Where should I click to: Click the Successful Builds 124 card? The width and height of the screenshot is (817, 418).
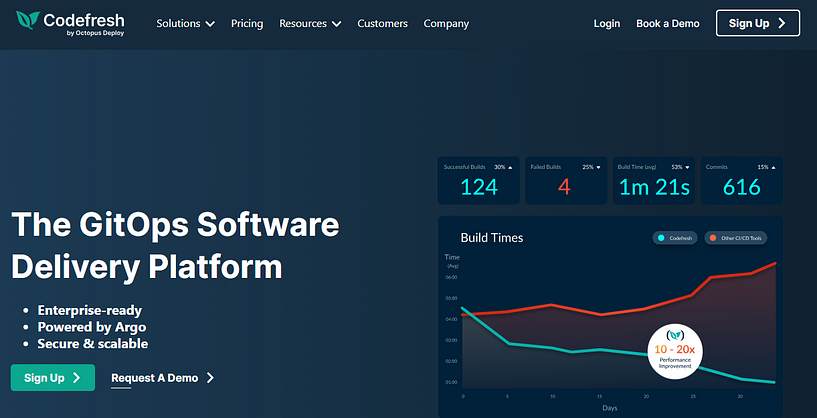point(478,180)
